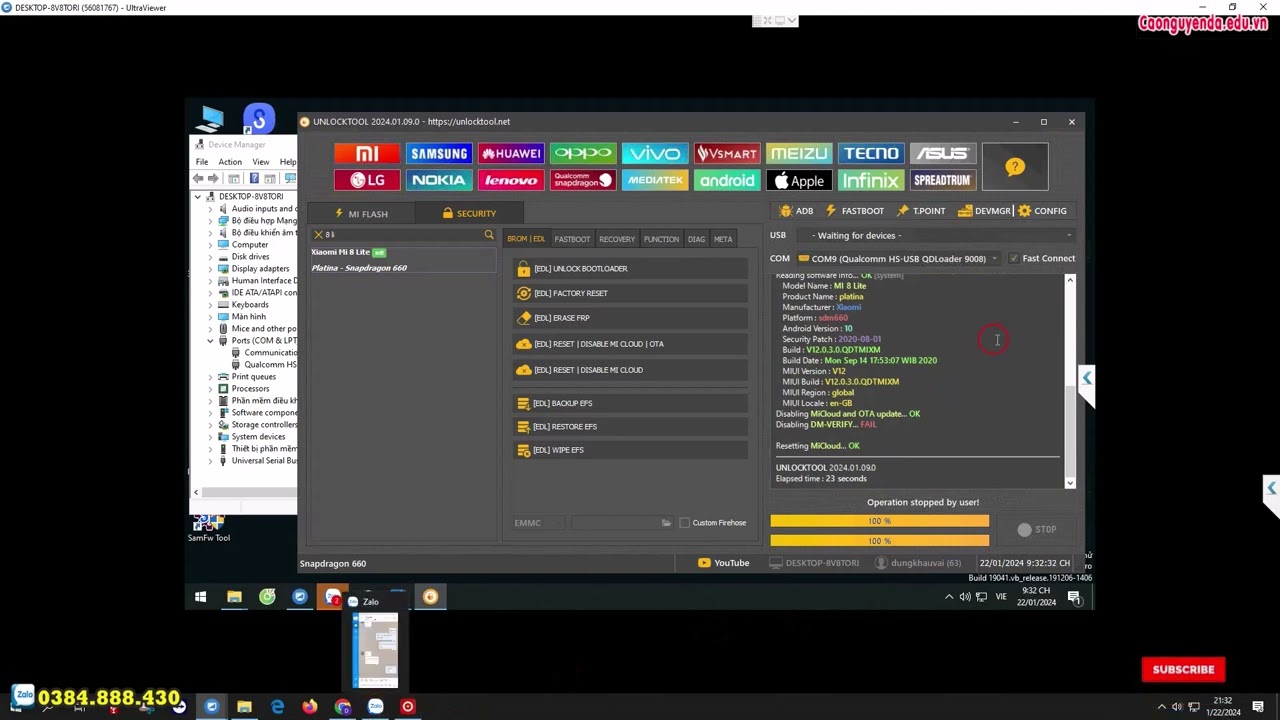Open the side panel arrow beside log
Viewport: 1280px width, 720px height.
pyautogui.click(x=1087, y=378)
